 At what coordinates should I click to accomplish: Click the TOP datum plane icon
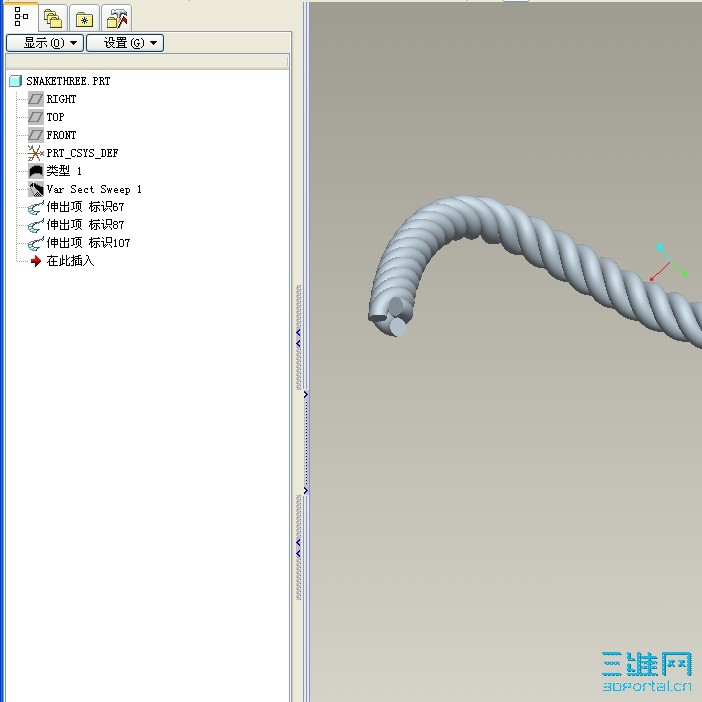click(36, 117)
